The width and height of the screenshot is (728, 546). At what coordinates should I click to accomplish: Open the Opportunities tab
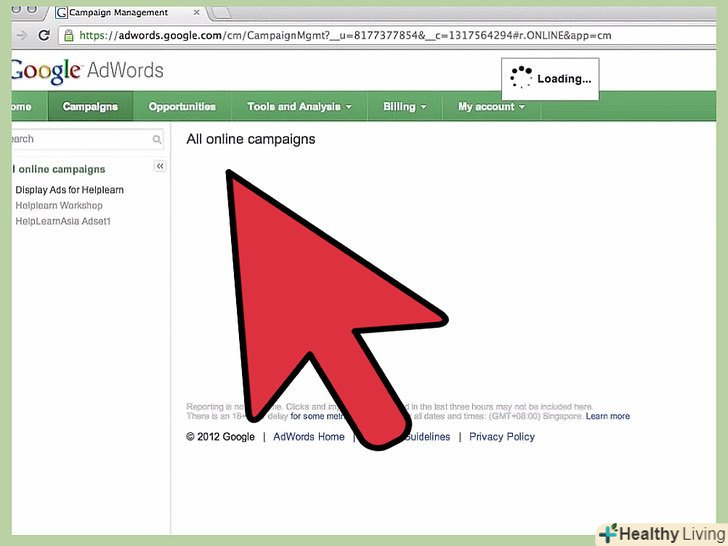pyautogui.click(x=182, y=106)
